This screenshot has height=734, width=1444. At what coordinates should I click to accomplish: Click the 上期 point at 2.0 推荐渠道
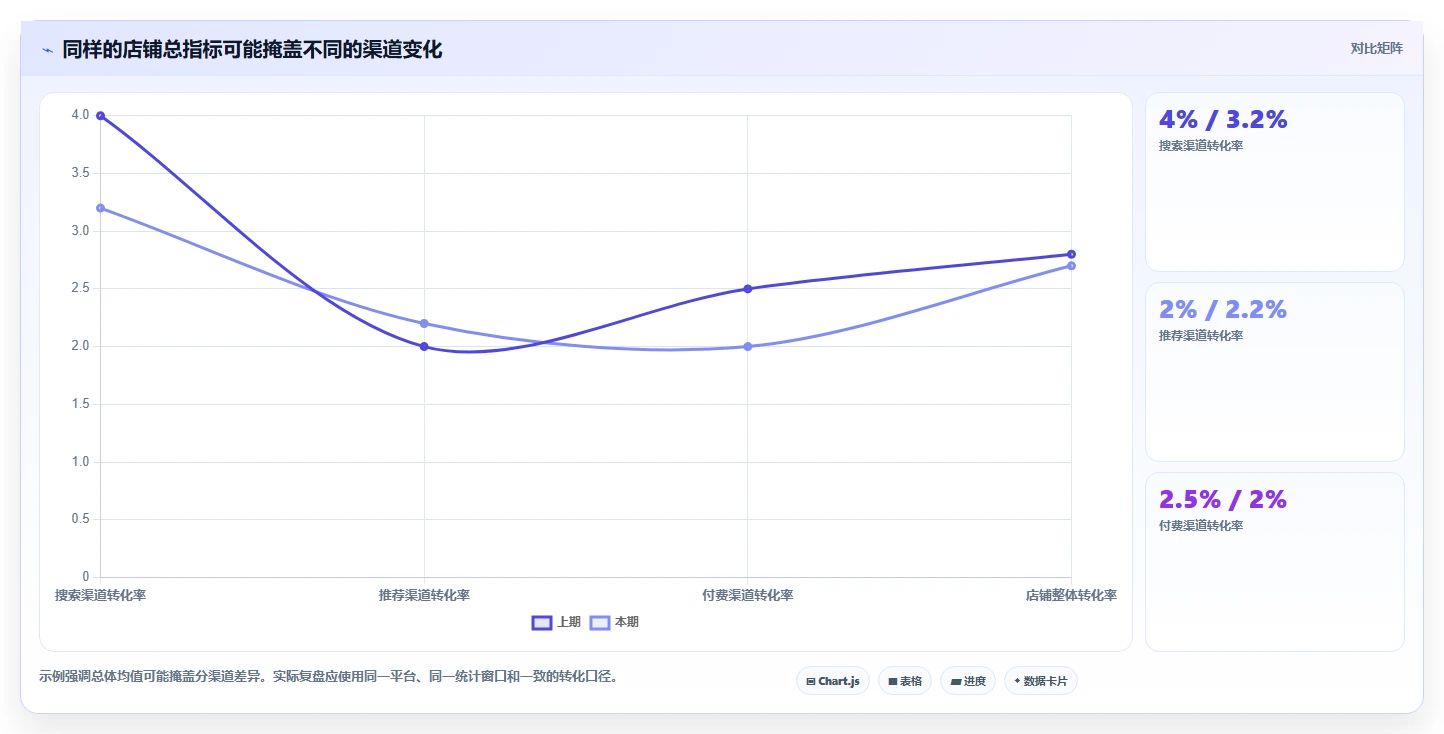point(424,347)
